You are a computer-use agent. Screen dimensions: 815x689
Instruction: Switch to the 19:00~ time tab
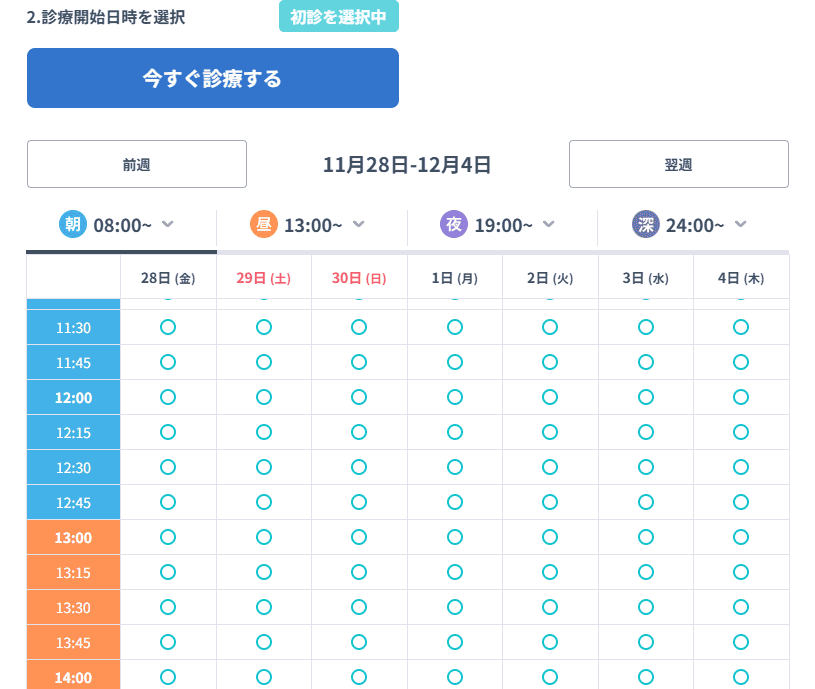pos(503,226)
